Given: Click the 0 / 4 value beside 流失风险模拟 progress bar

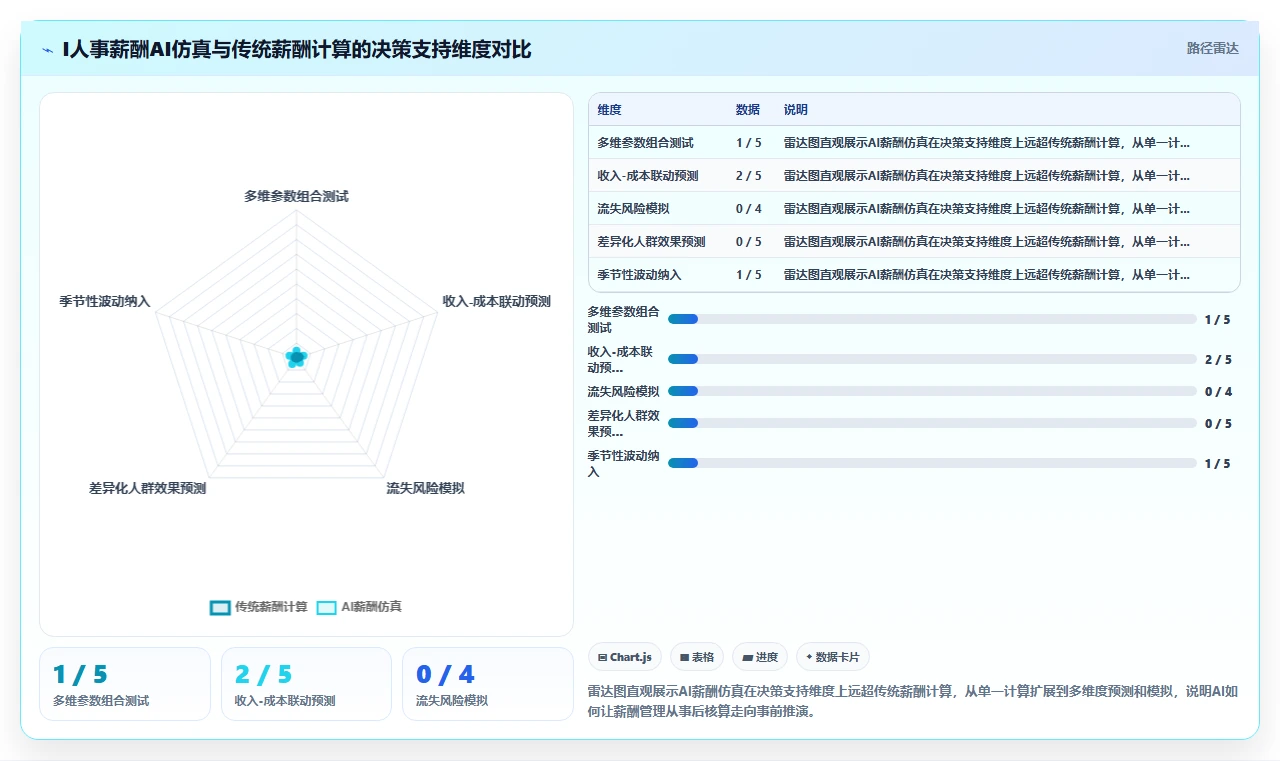Looking at the screenshot, I should (x=1218, y=392).
